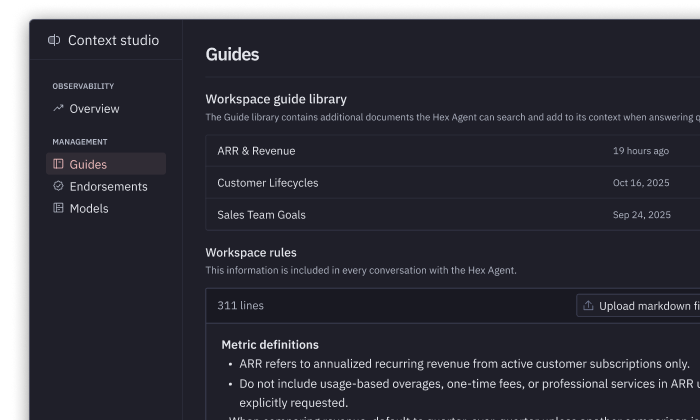Screen dimensions: 700x420
Task: Click the upload arrow icon
Action: (x=588, y=306)
